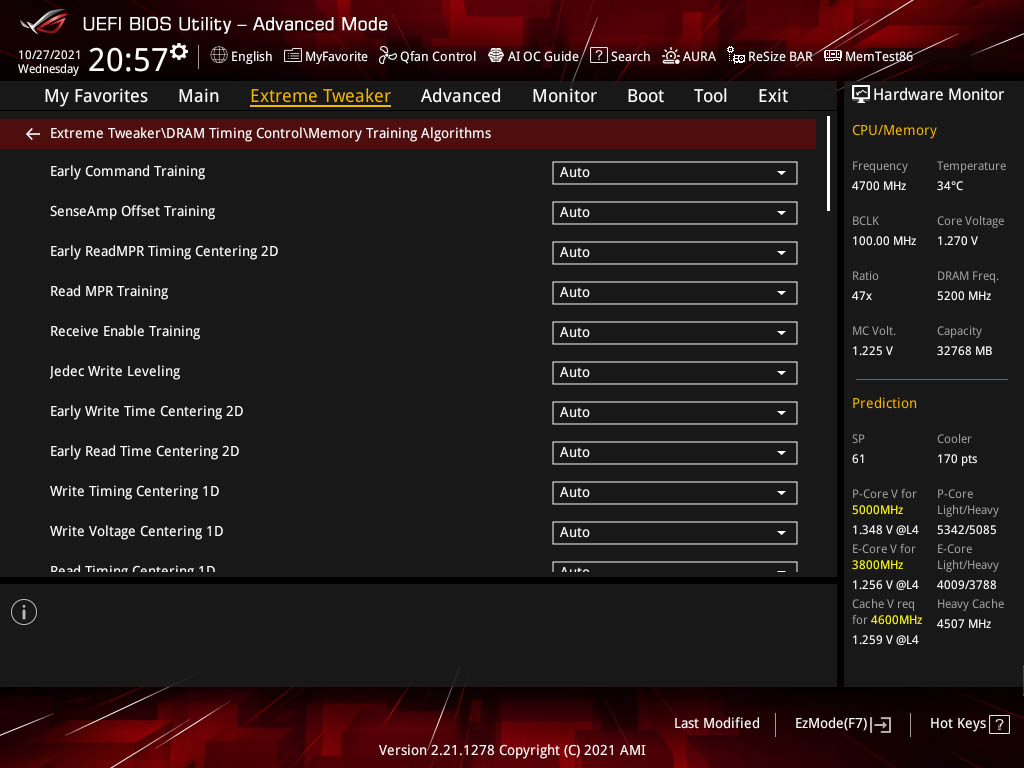Click the settings list scrollbar

point(828,164)
